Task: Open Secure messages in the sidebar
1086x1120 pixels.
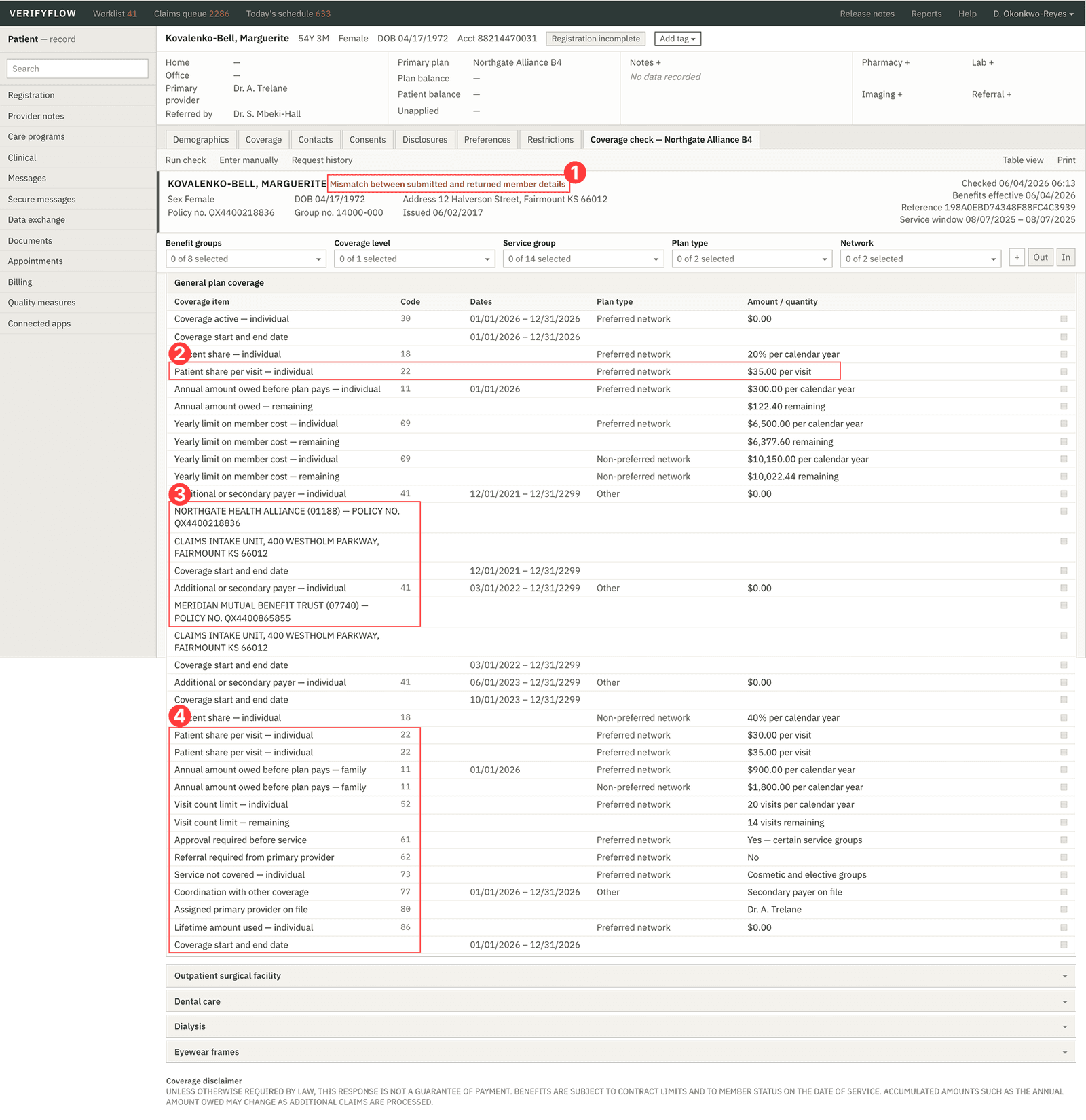Action: coord(78,199)
